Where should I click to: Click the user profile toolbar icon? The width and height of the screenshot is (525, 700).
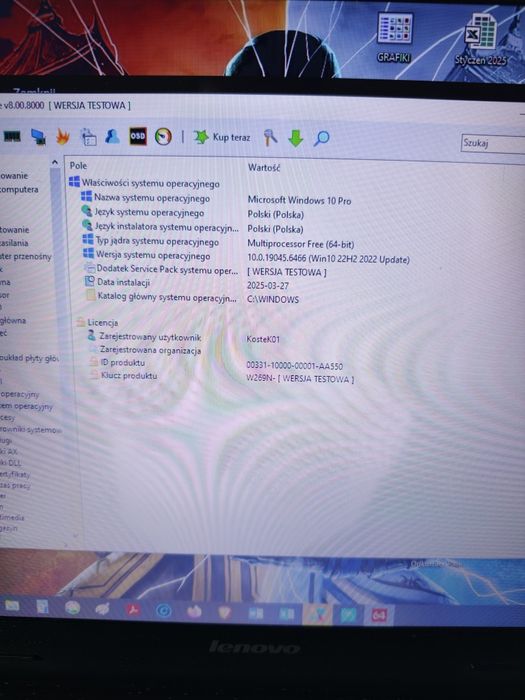(x=112, y=136)
